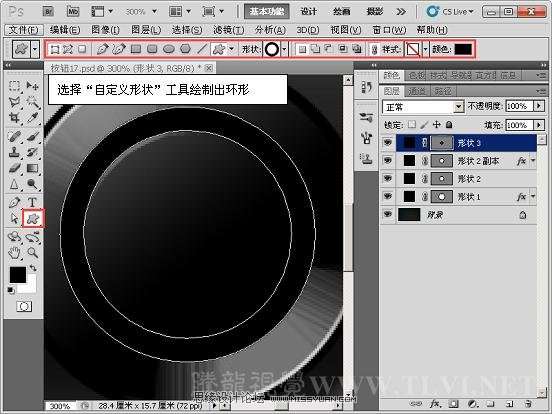
Task: Switch to the 路径 tab
Action: point(443,92)
